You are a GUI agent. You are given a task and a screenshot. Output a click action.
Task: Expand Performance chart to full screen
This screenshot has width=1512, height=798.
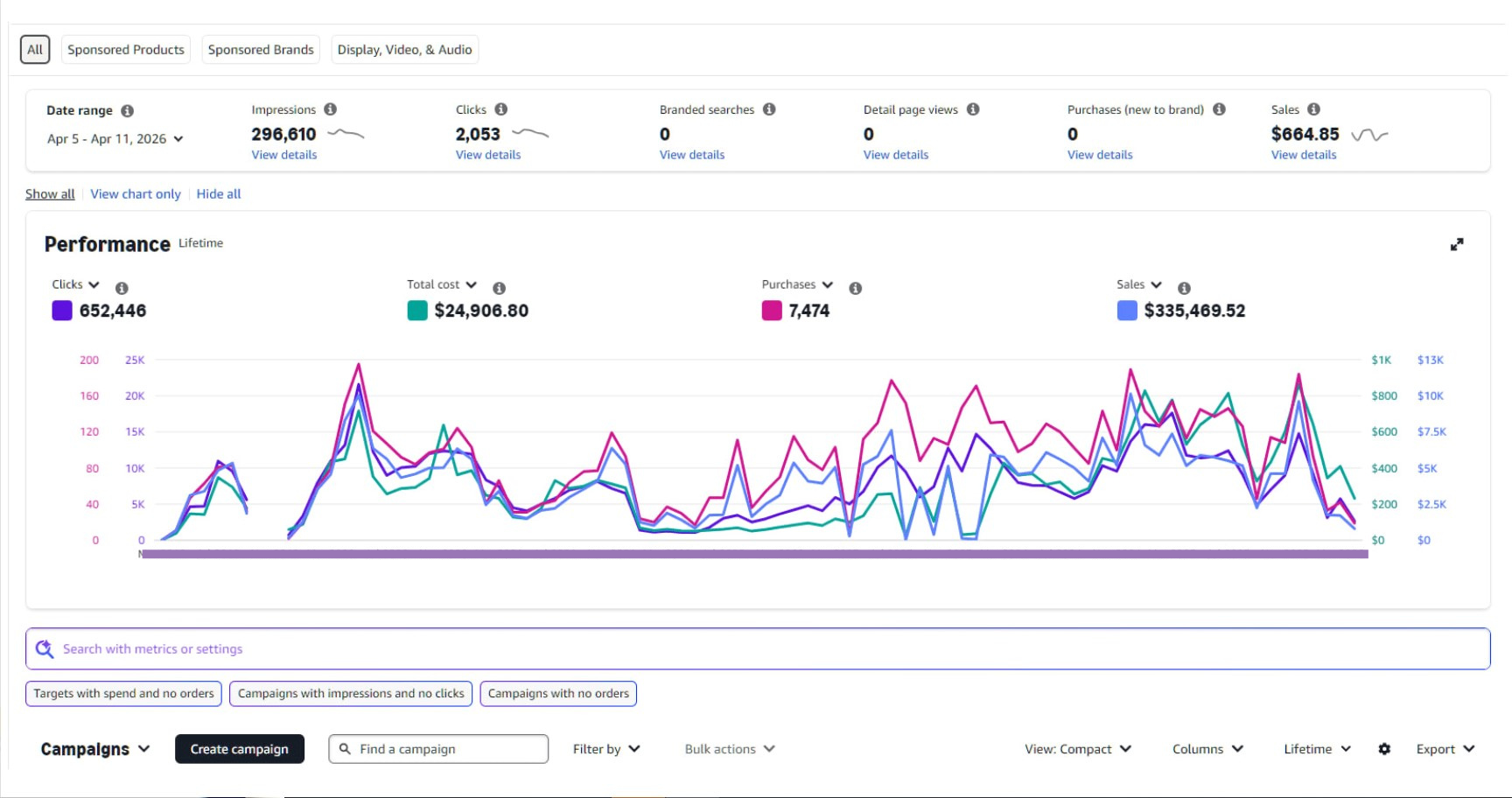pos(1457,244)
